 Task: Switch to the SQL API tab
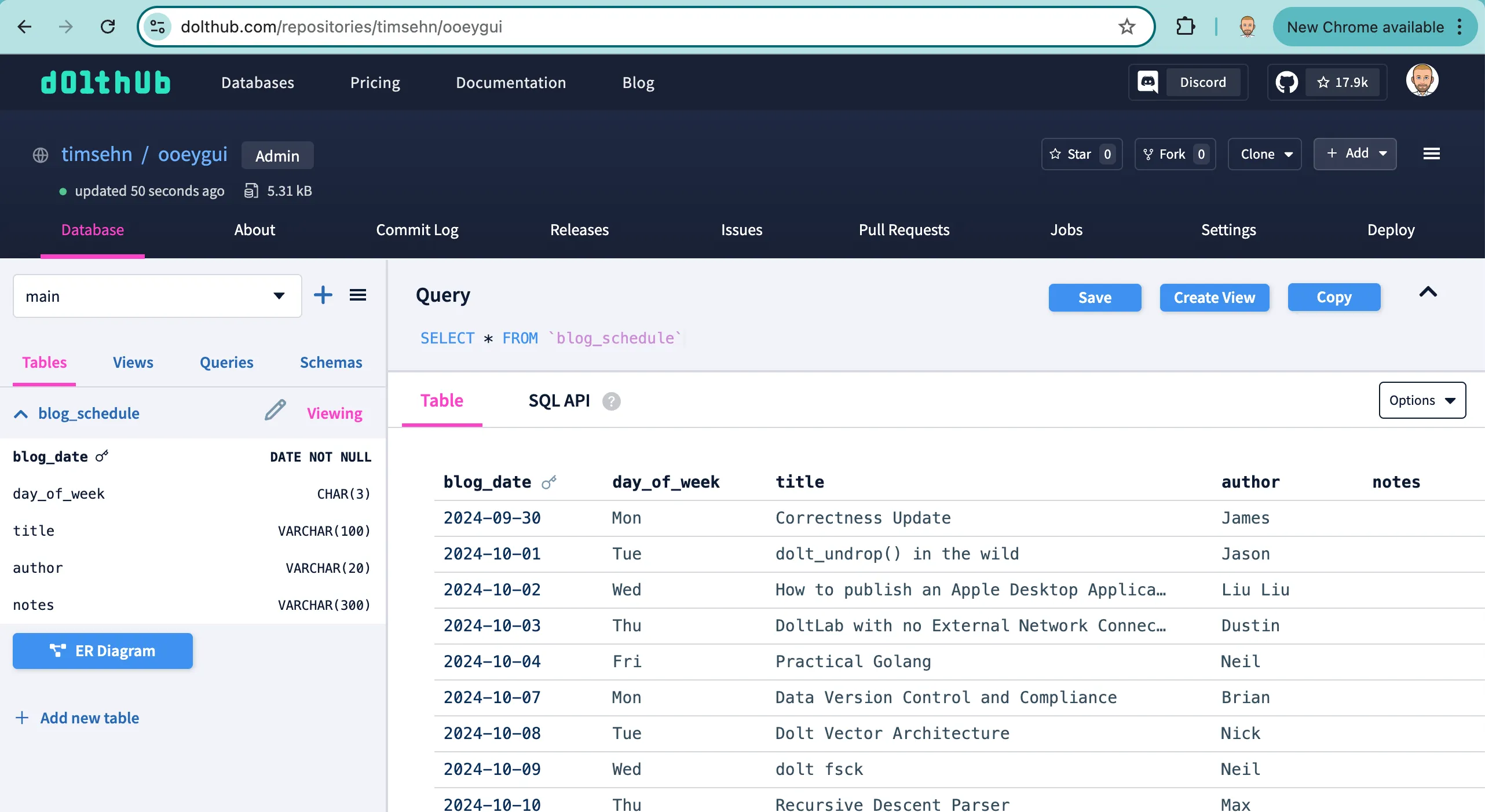click(558, 400)
